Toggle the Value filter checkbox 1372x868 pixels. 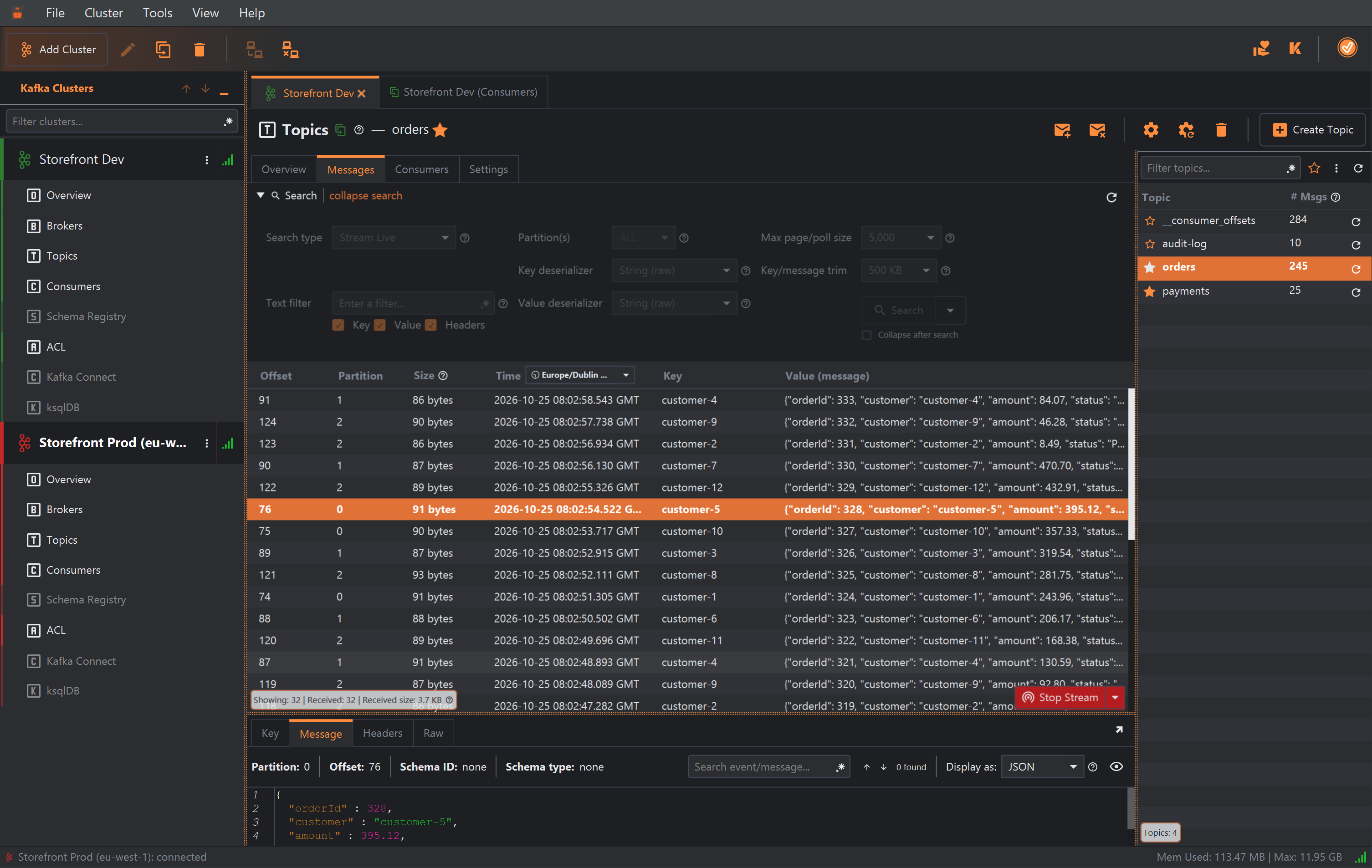(x=380, y=325)
